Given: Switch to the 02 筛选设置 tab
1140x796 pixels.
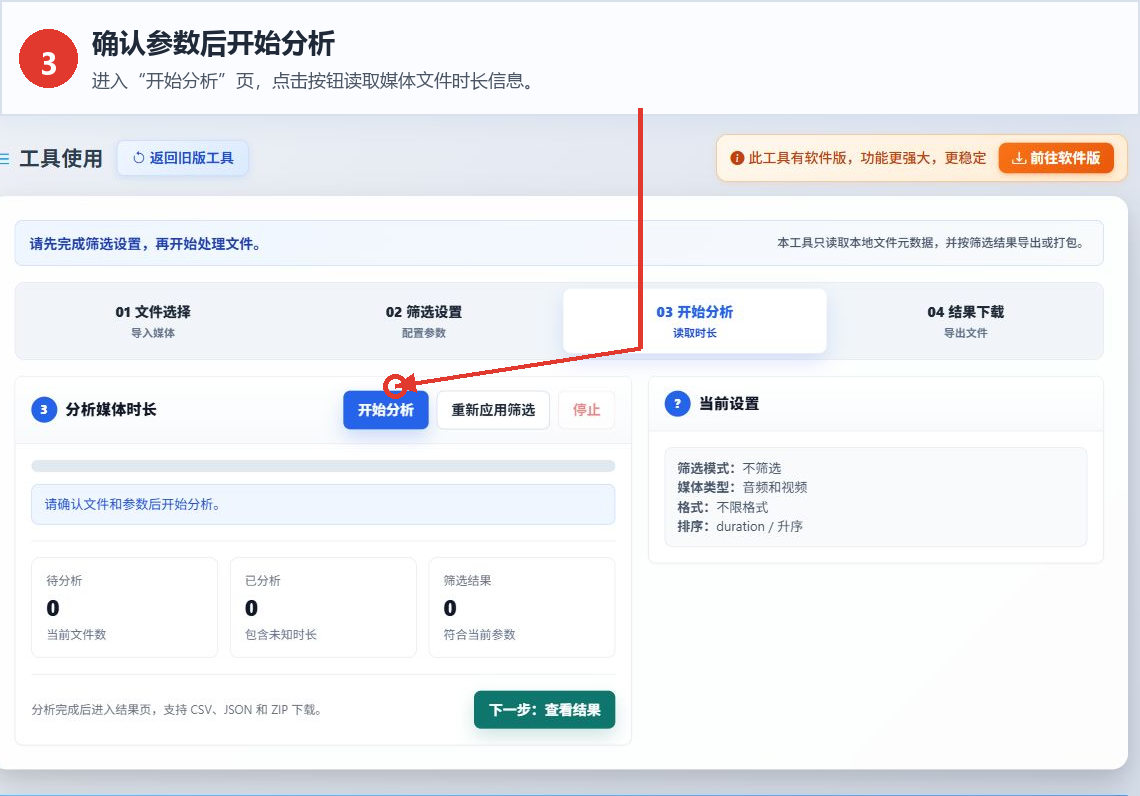Looking at the screenshot, I should [x=424, y=321].
